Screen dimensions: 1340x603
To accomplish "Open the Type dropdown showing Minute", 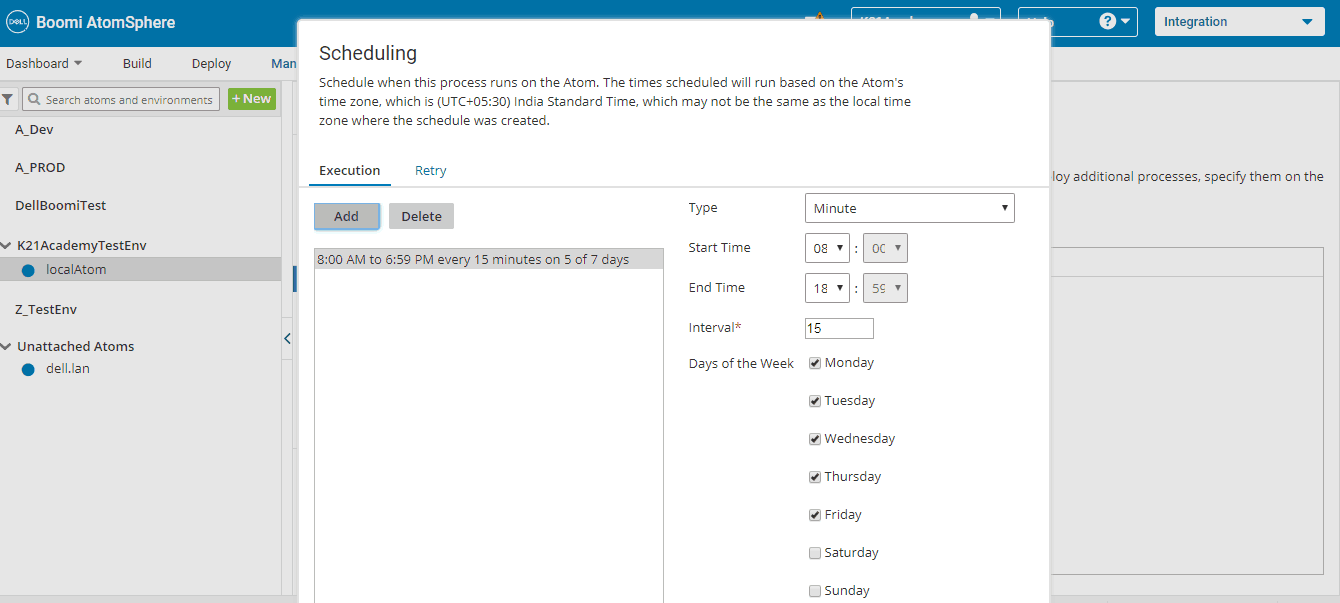I will click(x=909, y=208).
